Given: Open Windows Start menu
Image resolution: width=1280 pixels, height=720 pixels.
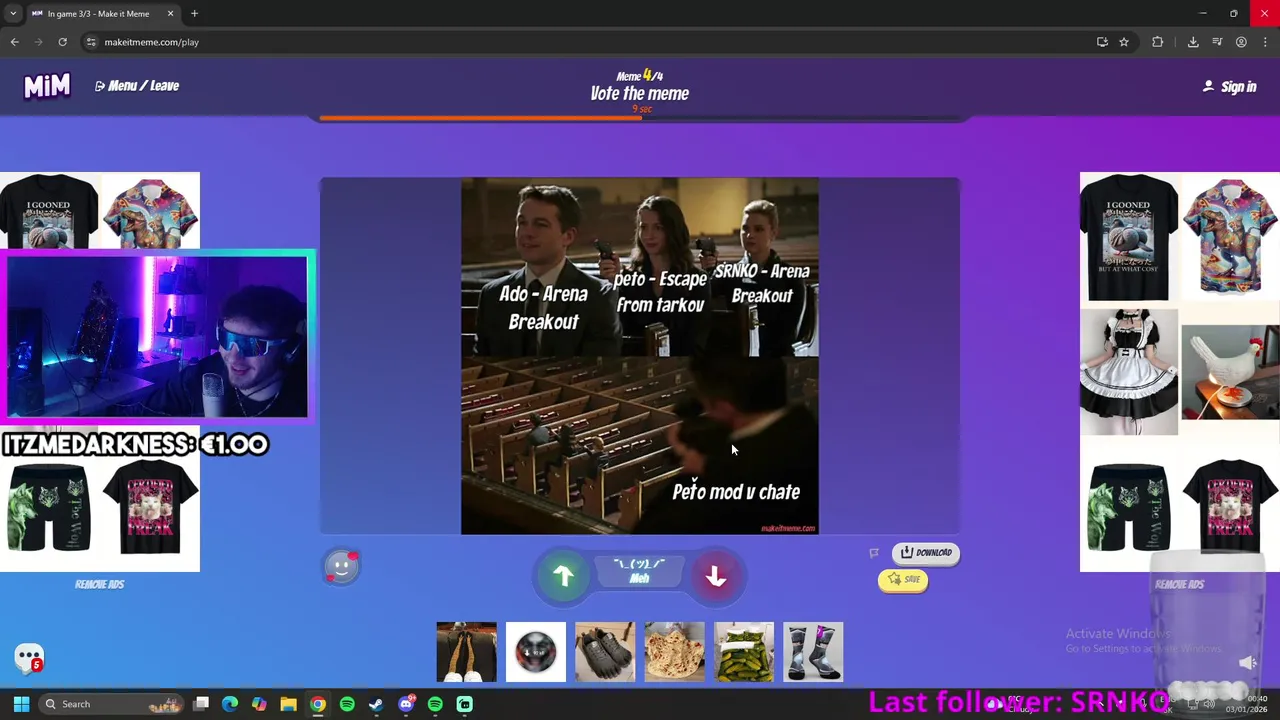Looking at the screenshot, I should [x=21, y=704].
